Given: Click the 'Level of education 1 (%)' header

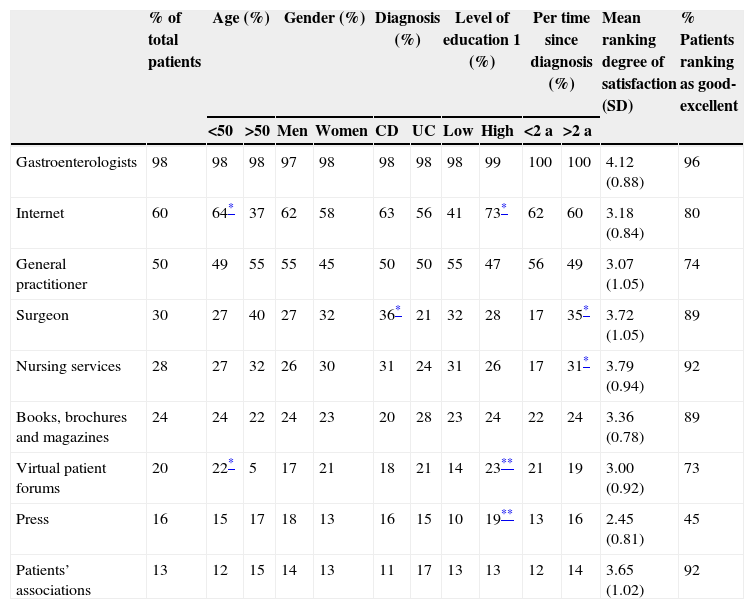Looking at the screenshot, I should click(481, 40).
